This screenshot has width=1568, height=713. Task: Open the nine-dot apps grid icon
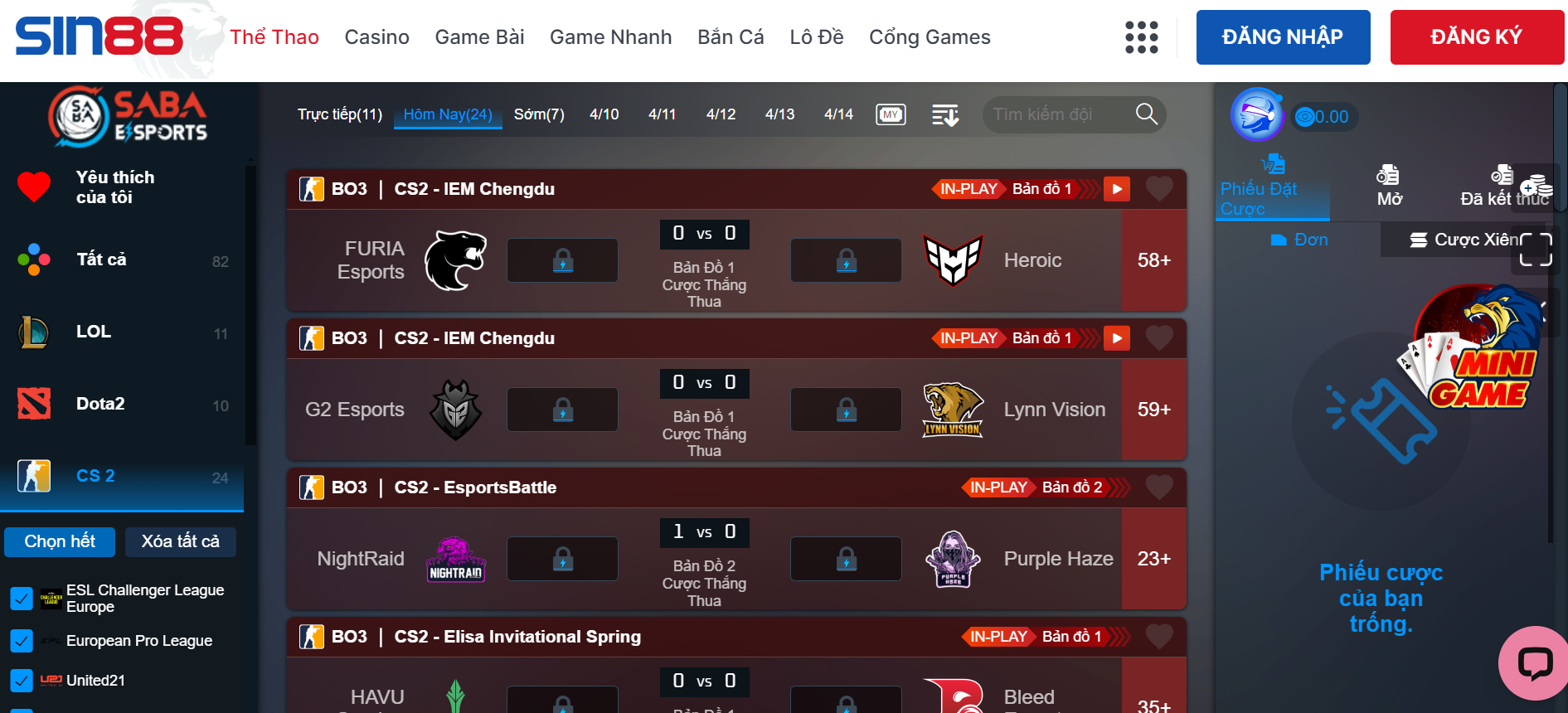[1141, 37]
